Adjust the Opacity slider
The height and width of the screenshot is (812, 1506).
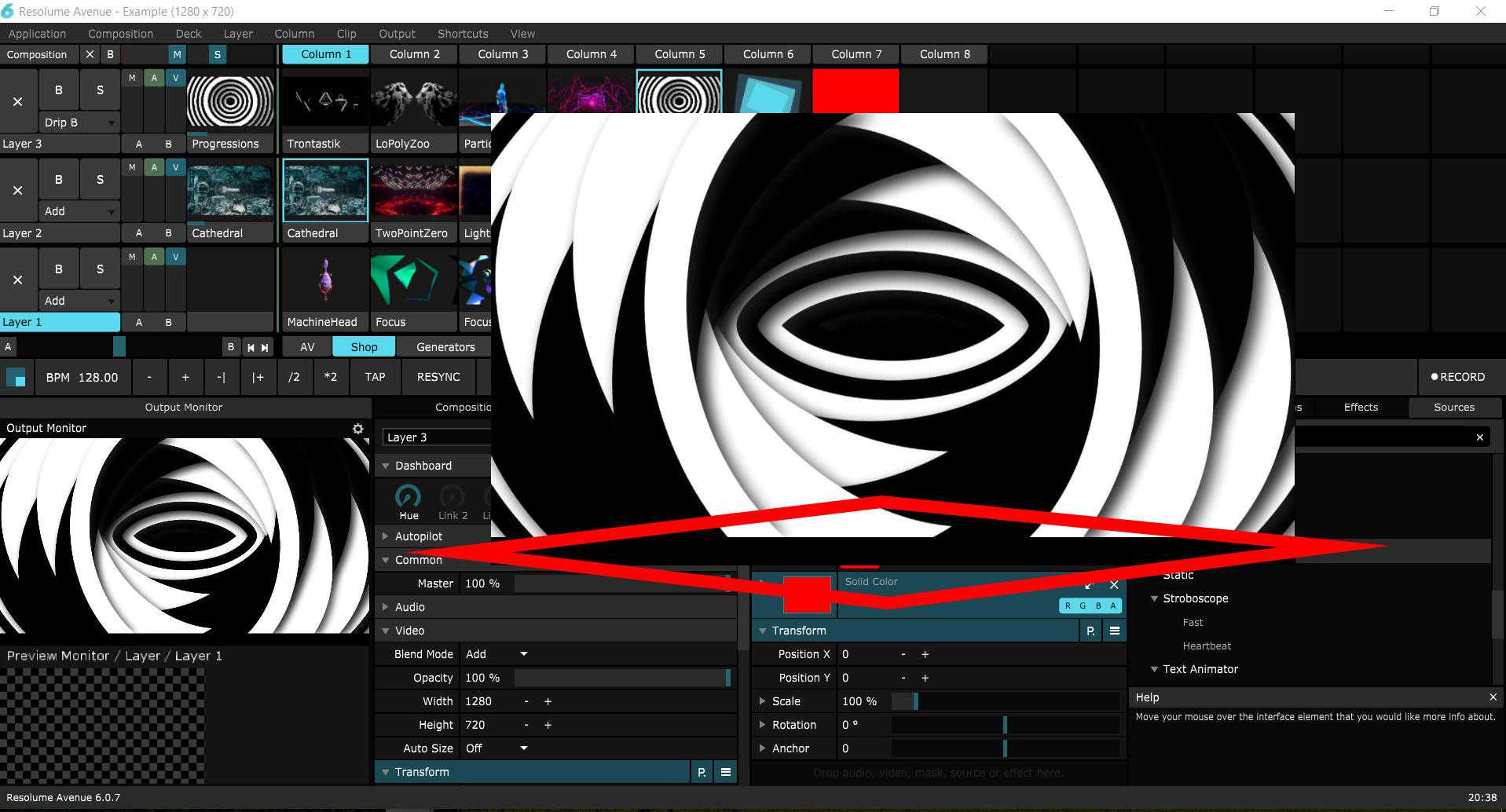click(x=621, y=678)
